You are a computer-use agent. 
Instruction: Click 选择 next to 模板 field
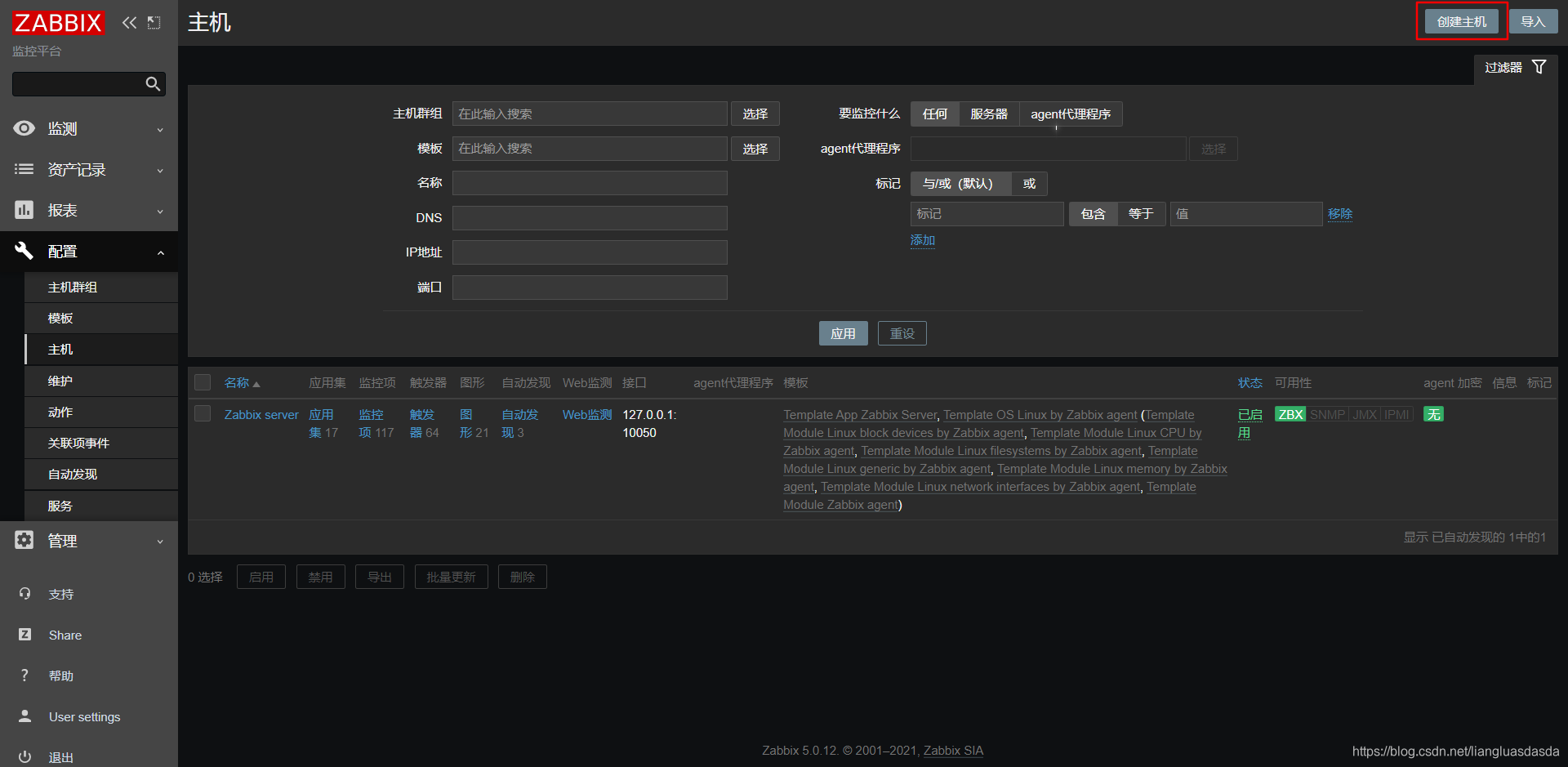[x=755, y=149]
